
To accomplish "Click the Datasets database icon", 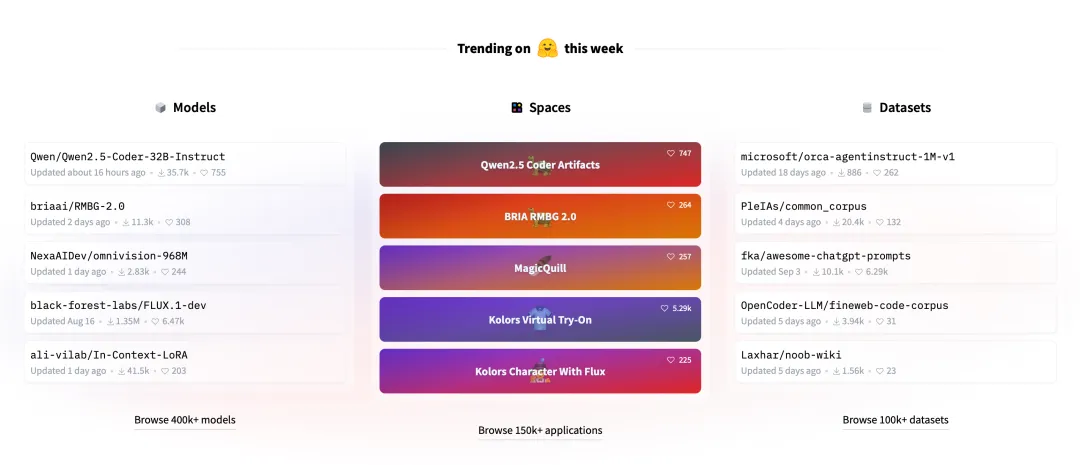I will coord(867,107).
